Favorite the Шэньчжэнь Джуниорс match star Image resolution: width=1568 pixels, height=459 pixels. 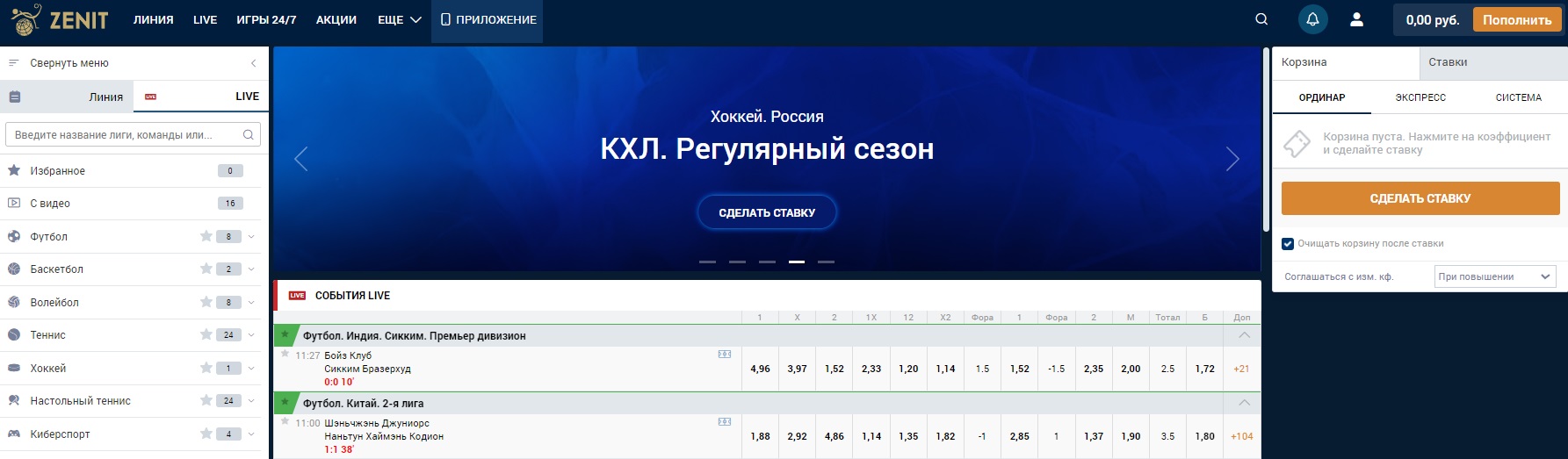click(285, 421)
